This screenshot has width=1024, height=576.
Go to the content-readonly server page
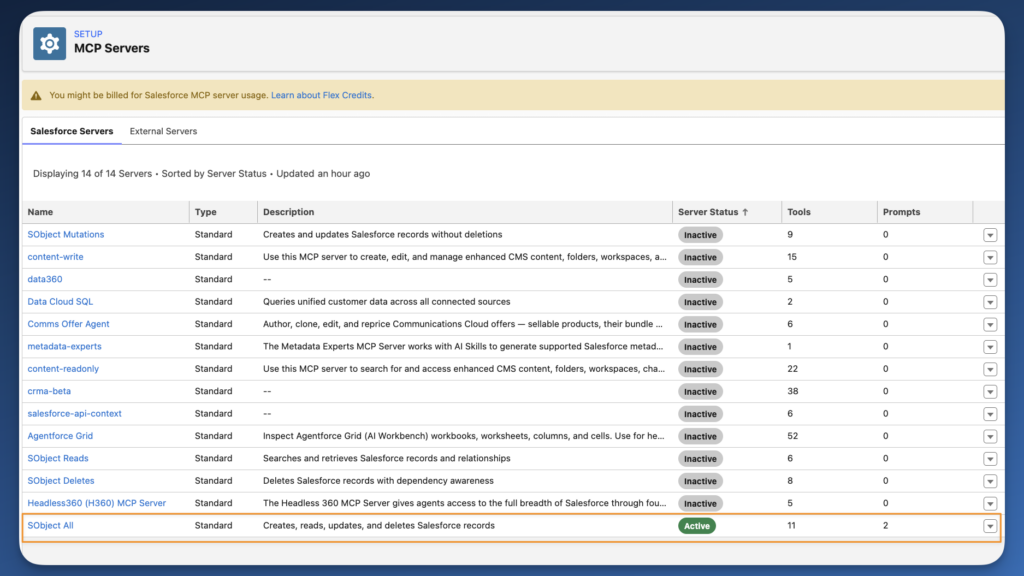click(x=63, y=368)
